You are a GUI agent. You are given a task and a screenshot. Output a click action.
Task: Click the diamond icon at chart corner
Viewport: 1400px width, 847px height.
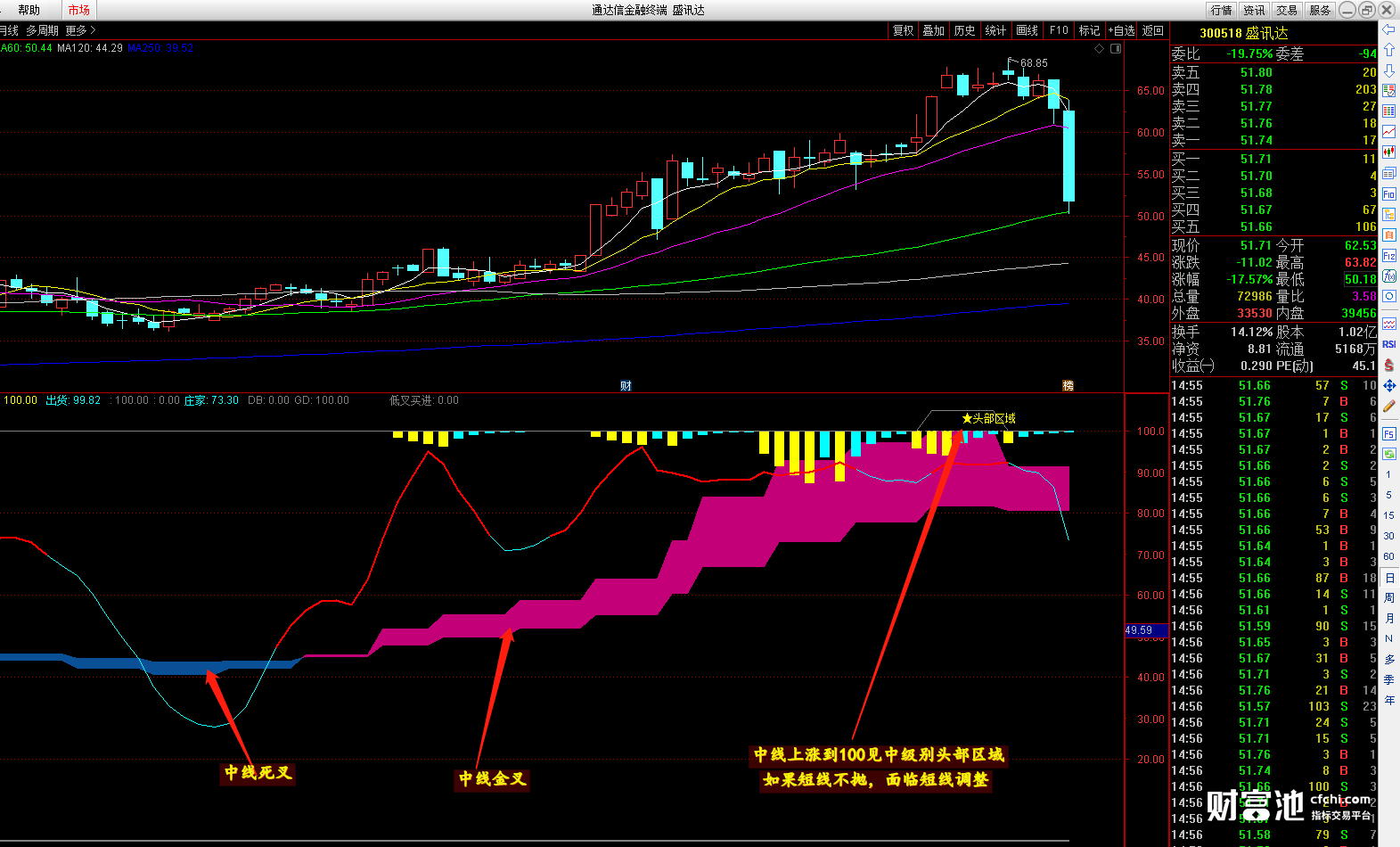pos(1099,49)
